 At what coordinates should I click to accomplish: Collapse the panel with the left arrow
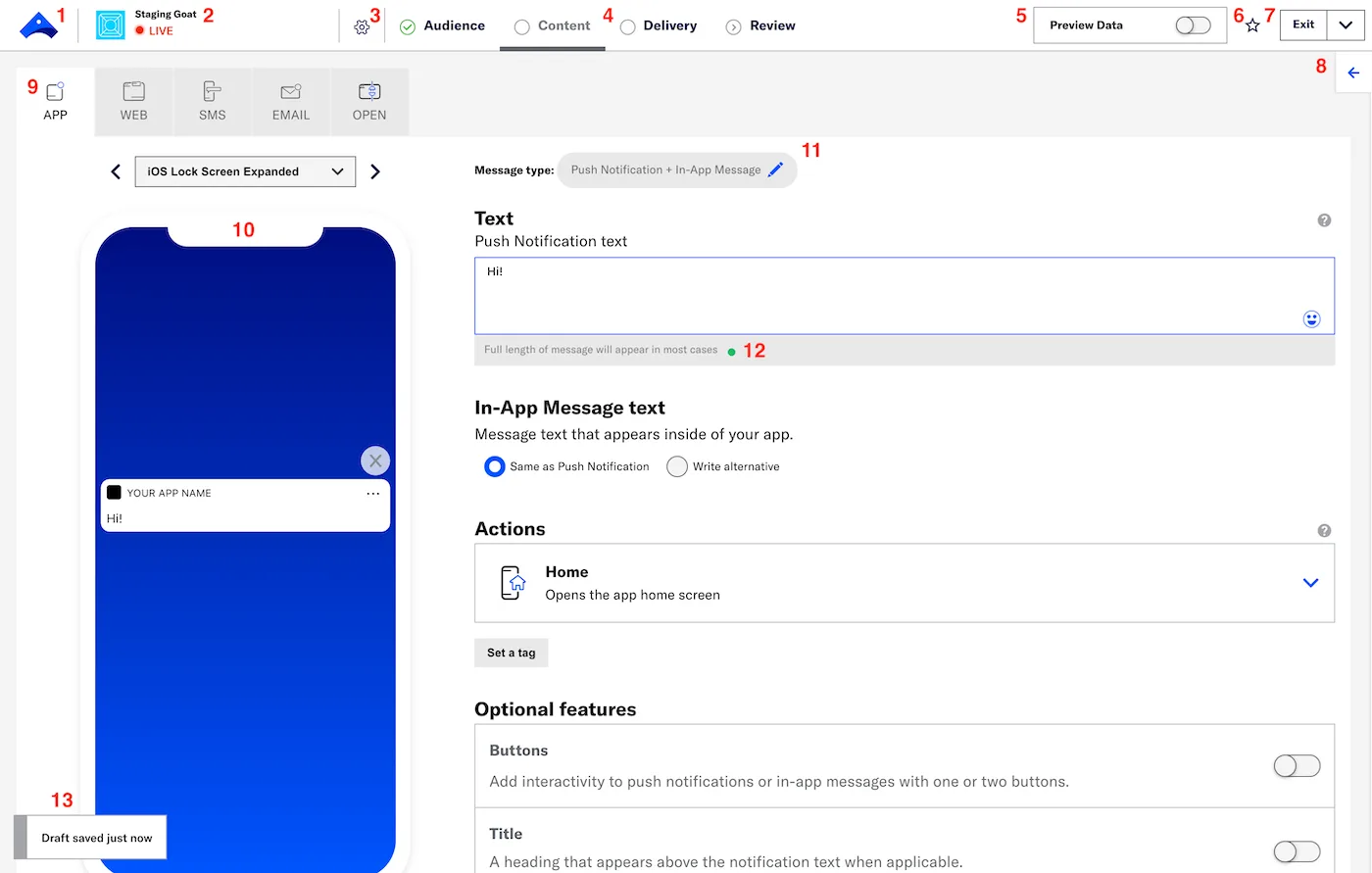[x=1353, y=73]
